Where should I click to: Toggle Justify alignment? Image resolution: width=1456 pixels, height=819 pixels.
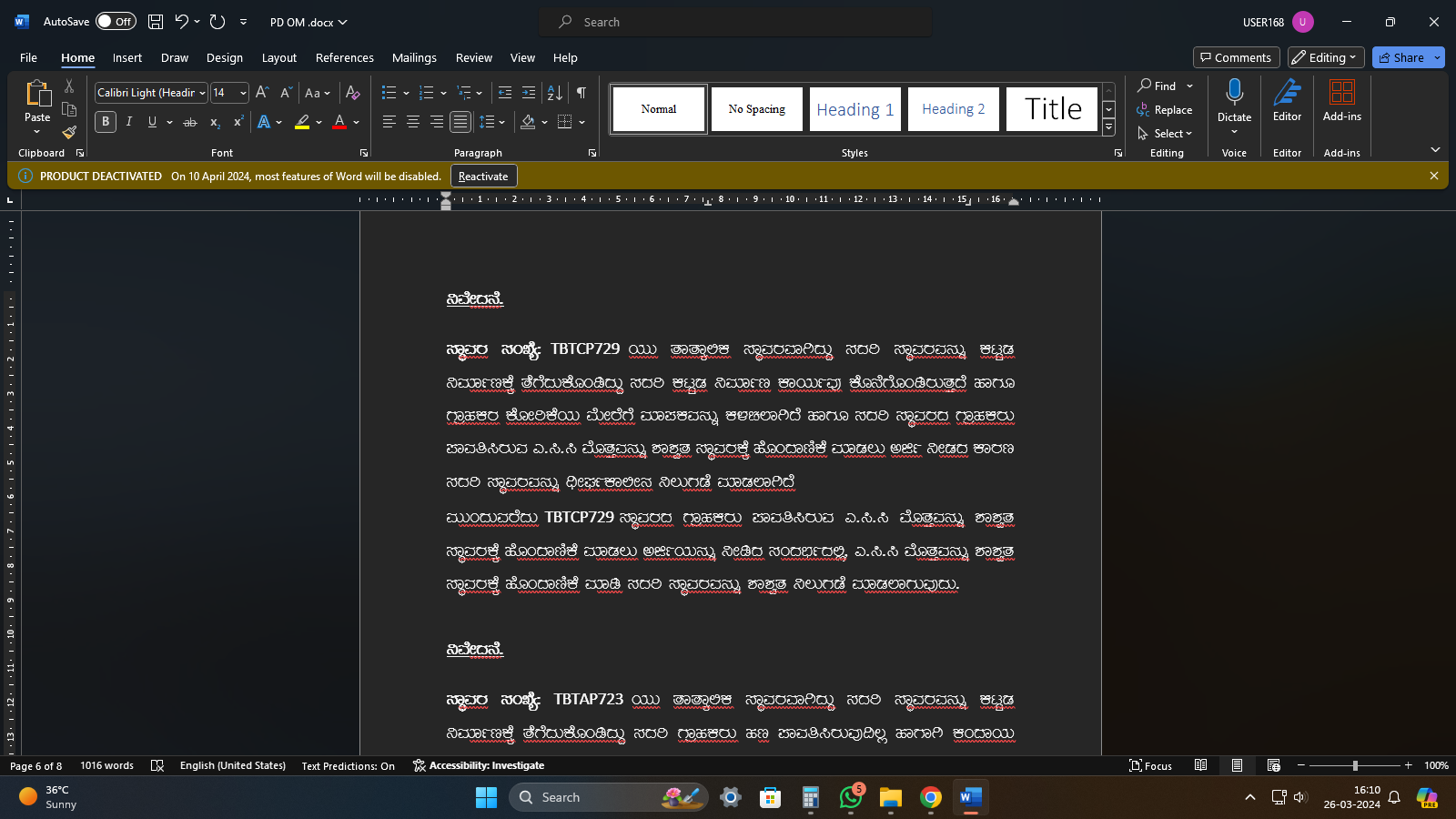pos(460,122)
